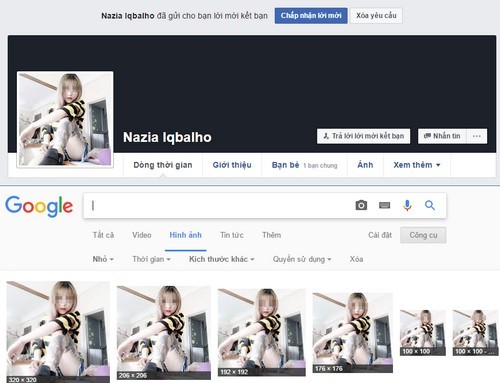Open the three-dots more options button
This screenshot has height=383, width=500.
pyautogui.click(x=477, y=136)
